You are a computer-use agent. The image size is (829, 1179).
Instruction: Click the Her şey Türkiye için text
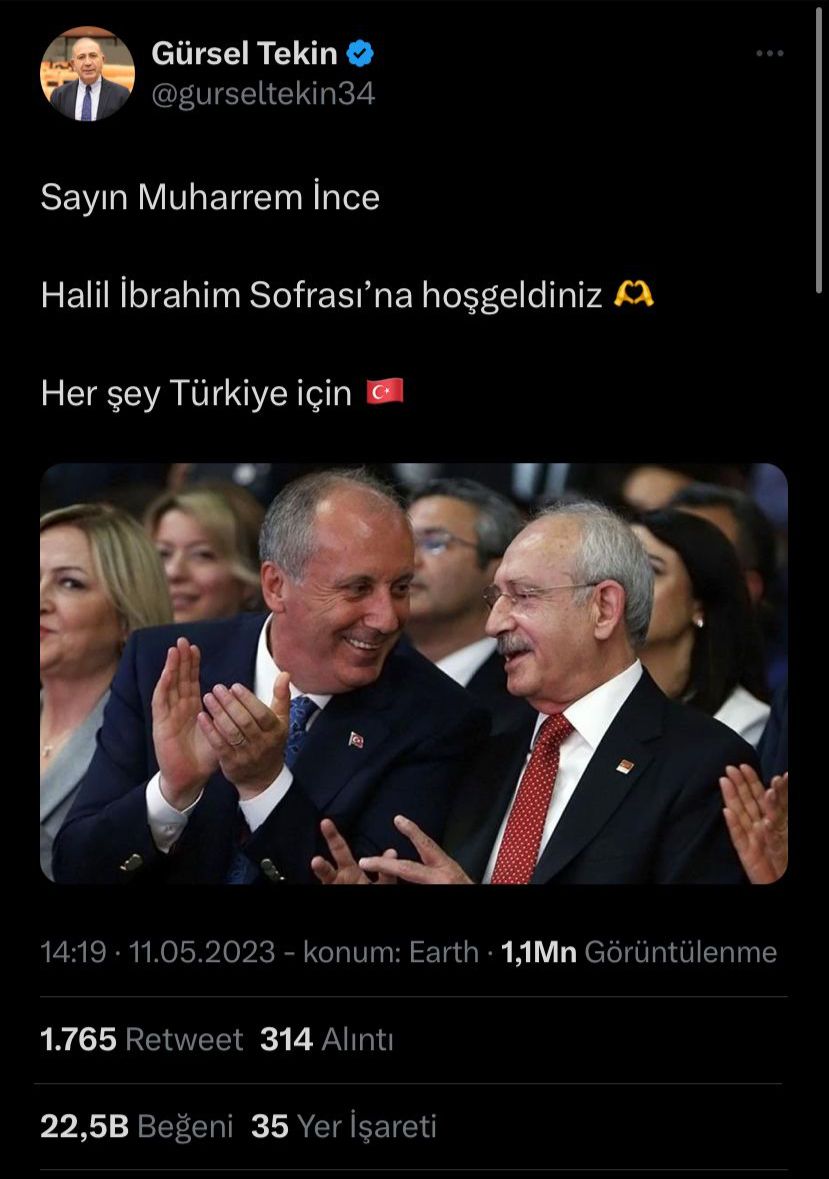196,392
